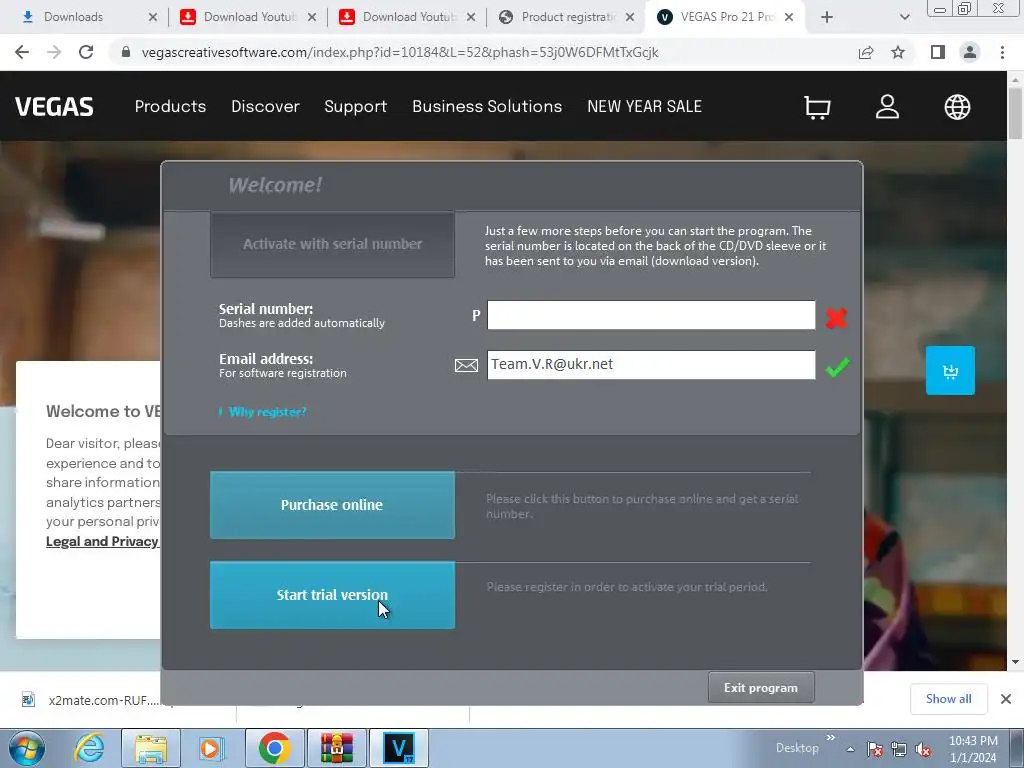Click the VEGAS logo
The image size is (1024, 768).
pyautogui.click(x=54, y=106)
